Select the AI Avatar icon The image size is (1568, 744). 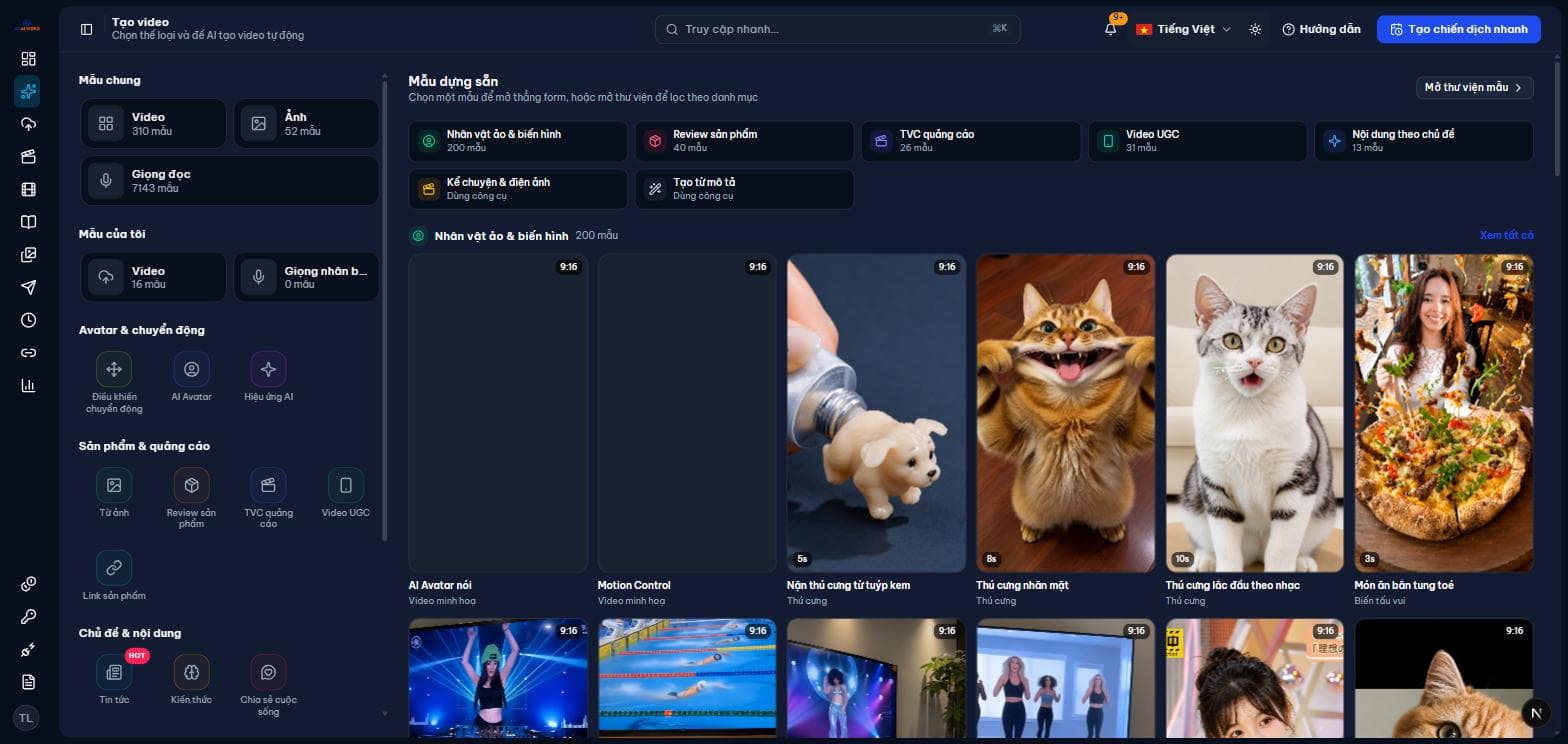coord(191,369)
